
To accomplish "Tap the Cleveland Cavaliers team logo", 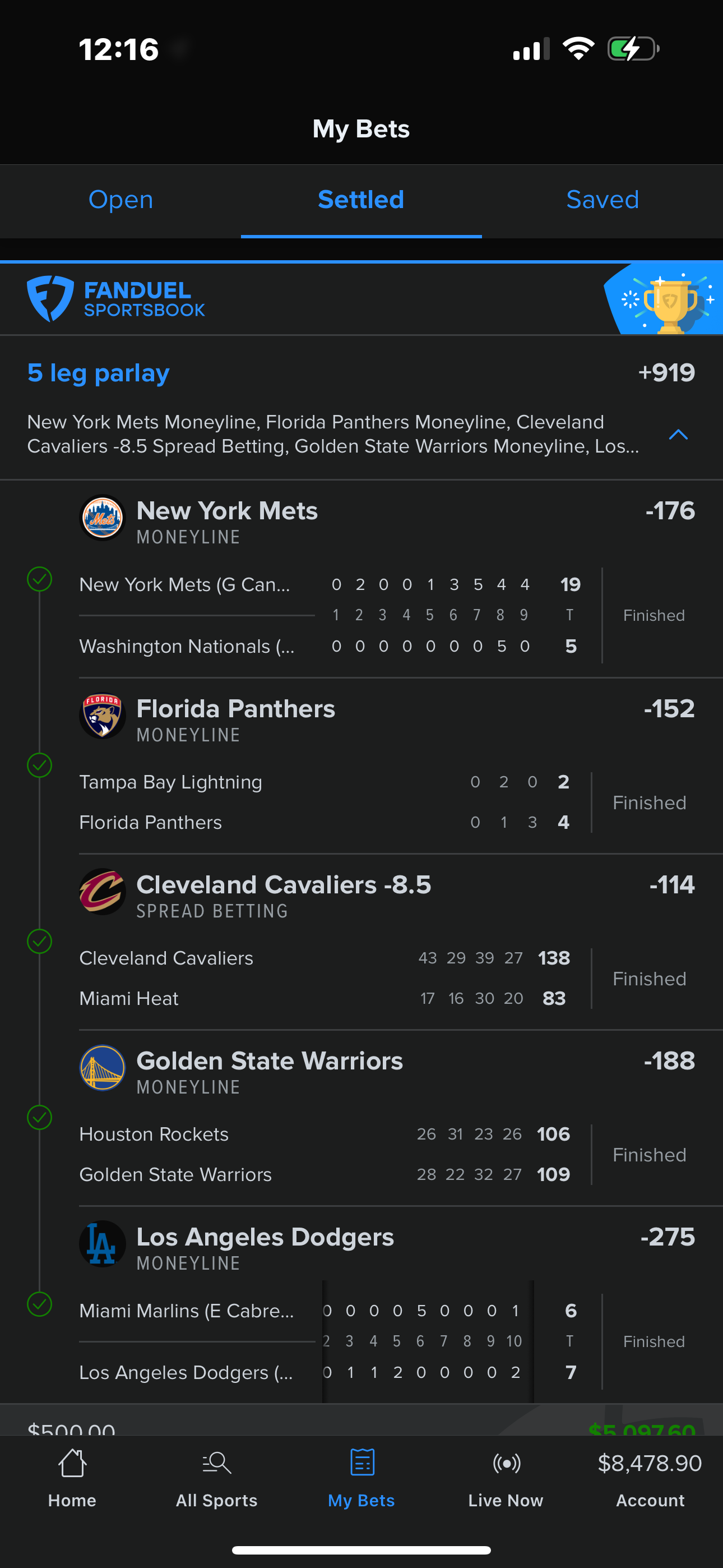I will [102, 892].
